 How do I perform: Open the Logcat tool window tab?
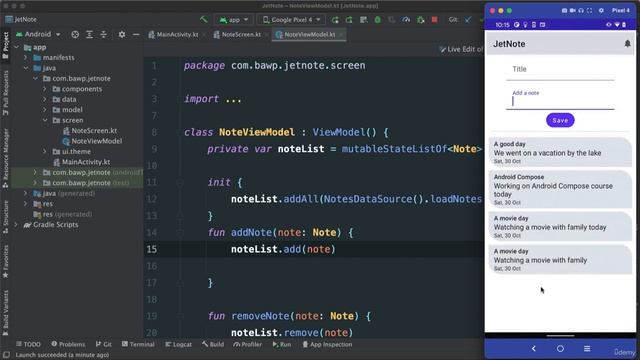coord(178,344)
